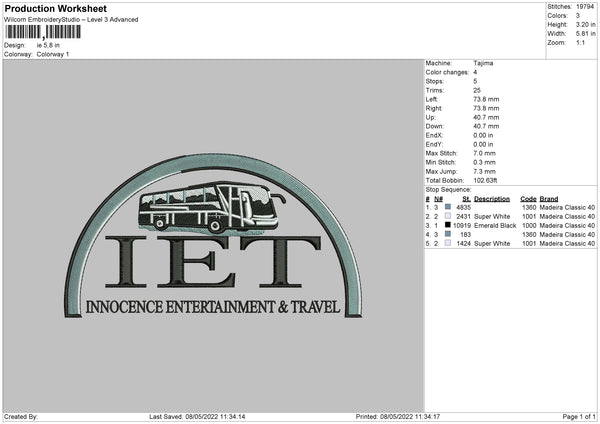Click the barcode under the worksheet title
The height and width of the screenshot is (424, 600).
coord(43,32)
